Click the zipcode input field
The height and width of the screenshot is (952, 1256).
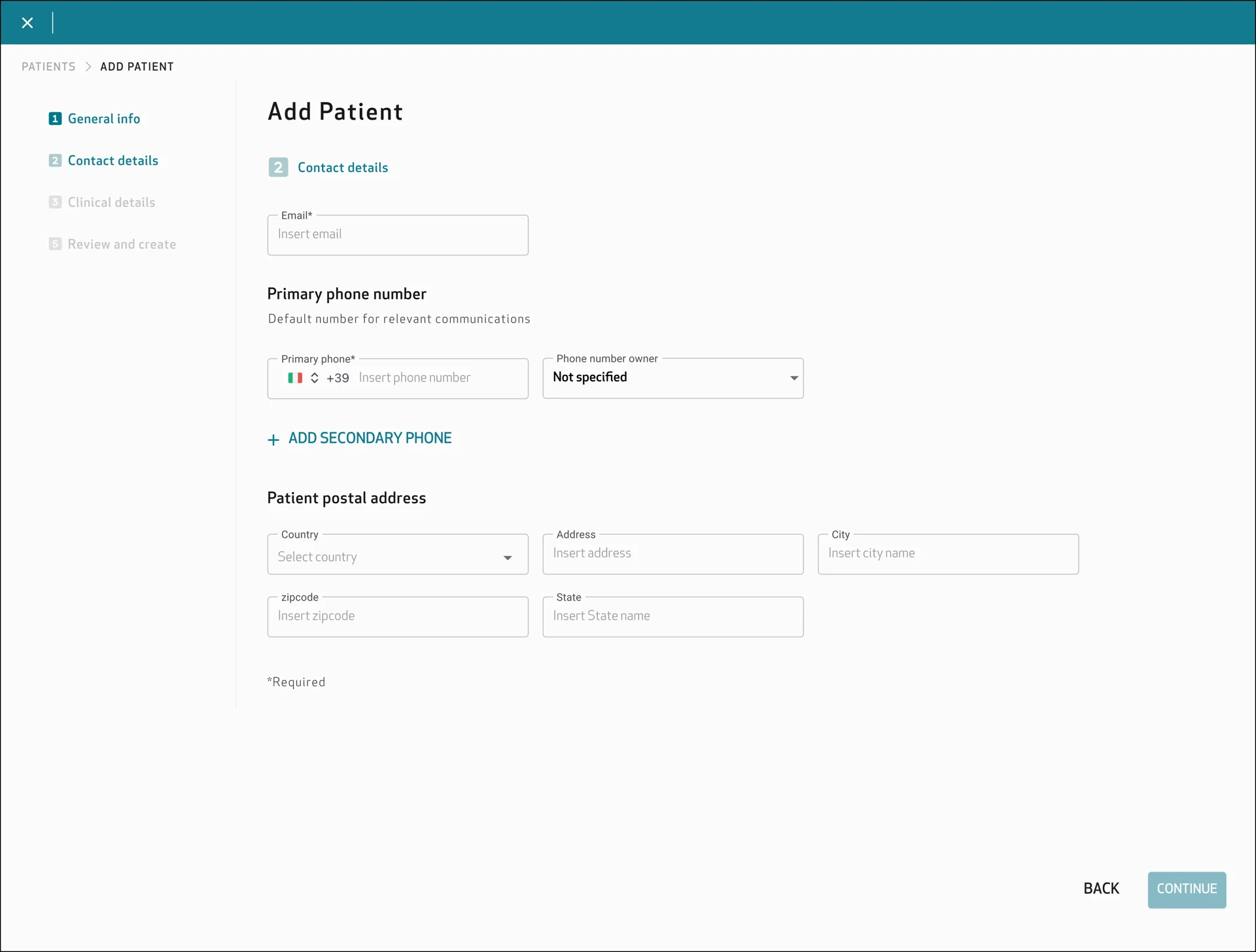[x=398, y=617]
